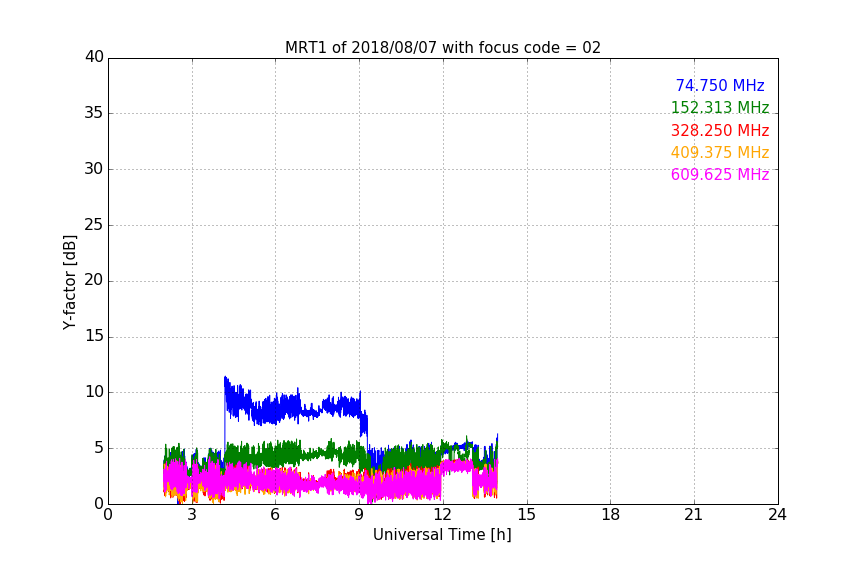Click the plot title MRT1 of 2018/08/07
Image resolution: width=864 pixels, height=576 pixels.
[x=442, y=47]
